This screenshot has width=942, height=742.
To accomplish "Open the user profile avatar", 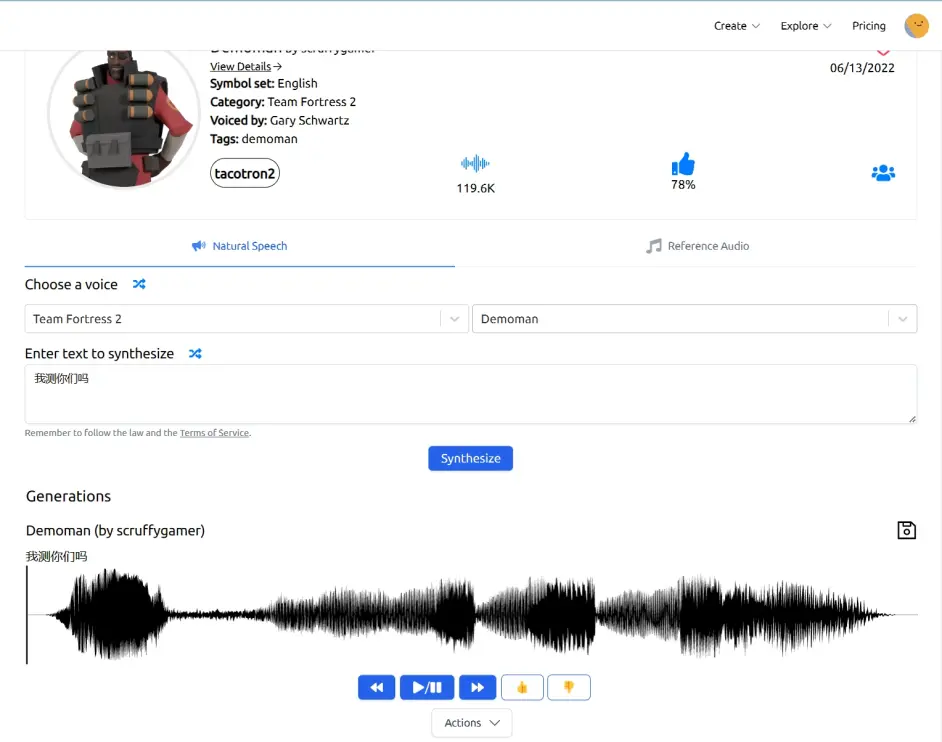I will pyautogui.click(x=916, y=26).
